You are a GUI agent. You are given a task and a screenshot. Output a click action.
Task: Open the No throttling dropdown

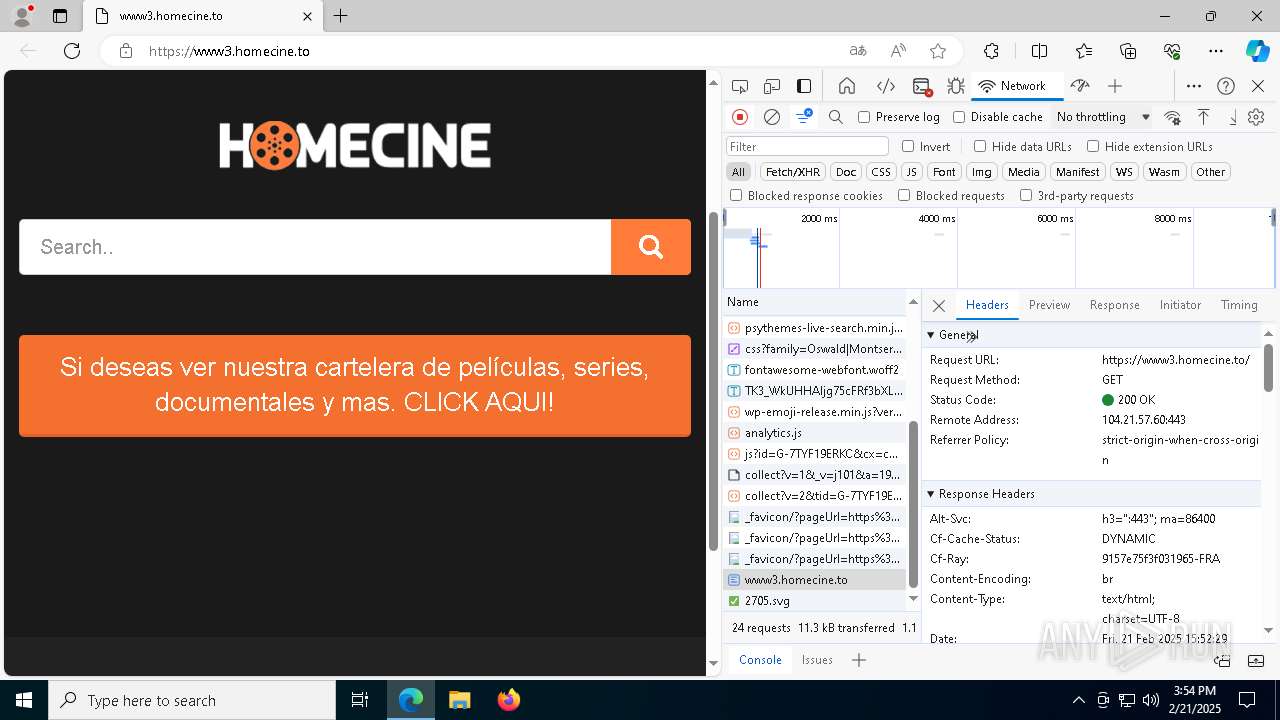1103,117
